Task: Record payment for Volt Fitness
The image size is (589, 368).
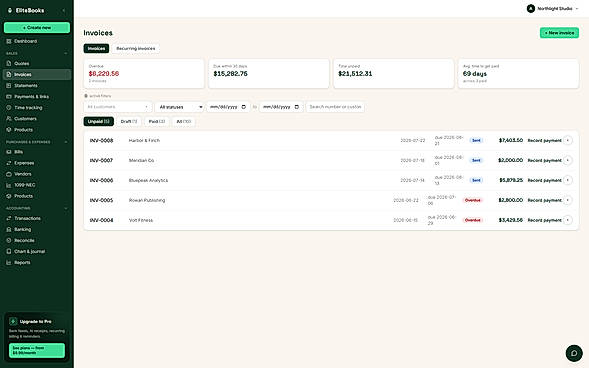Action: 544,220
